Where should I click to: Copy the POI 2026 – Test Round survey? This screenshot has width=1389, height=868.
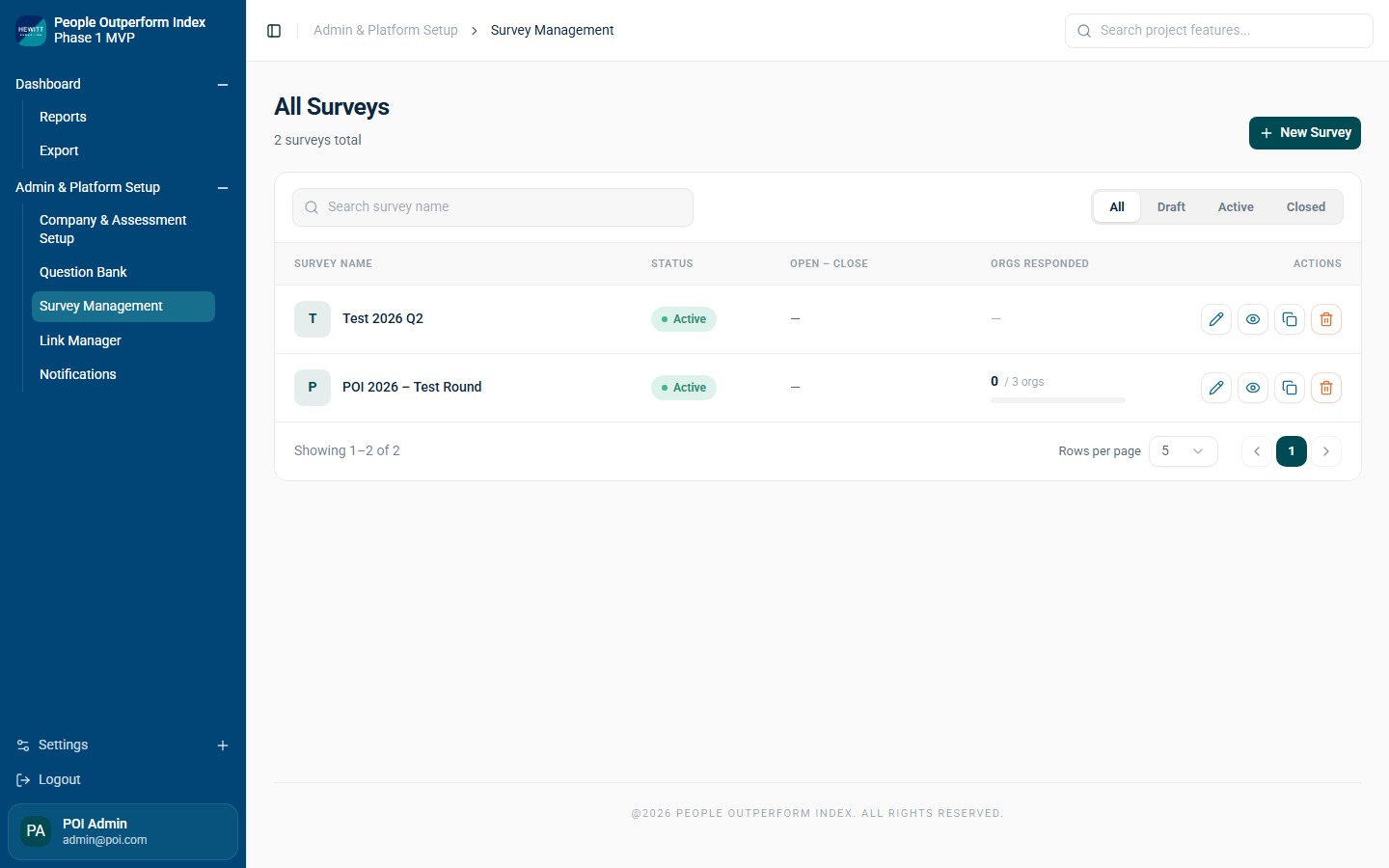pos(1290,388)
